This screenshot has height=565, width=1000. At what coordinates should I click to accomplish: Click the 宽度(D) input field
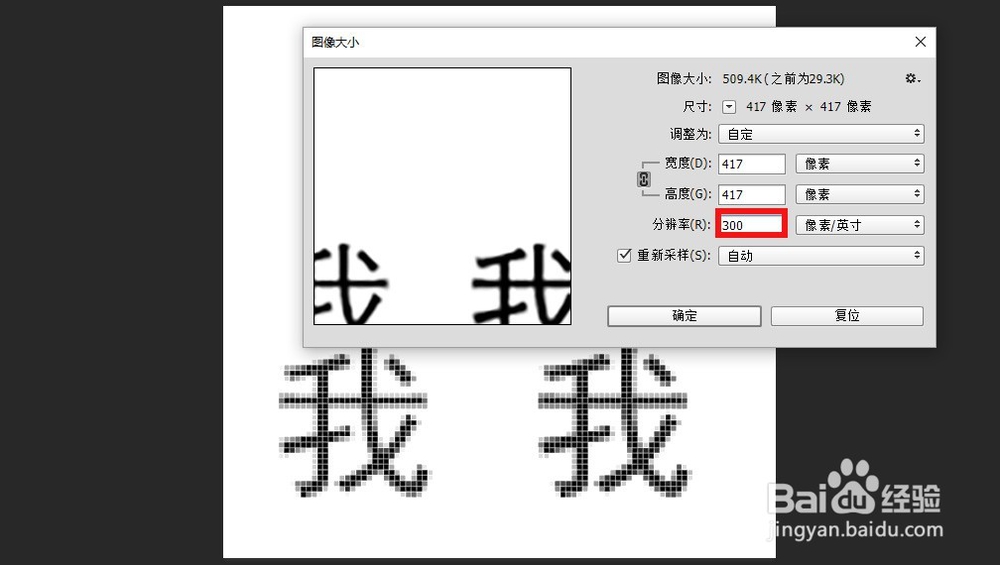coord(752,164)
